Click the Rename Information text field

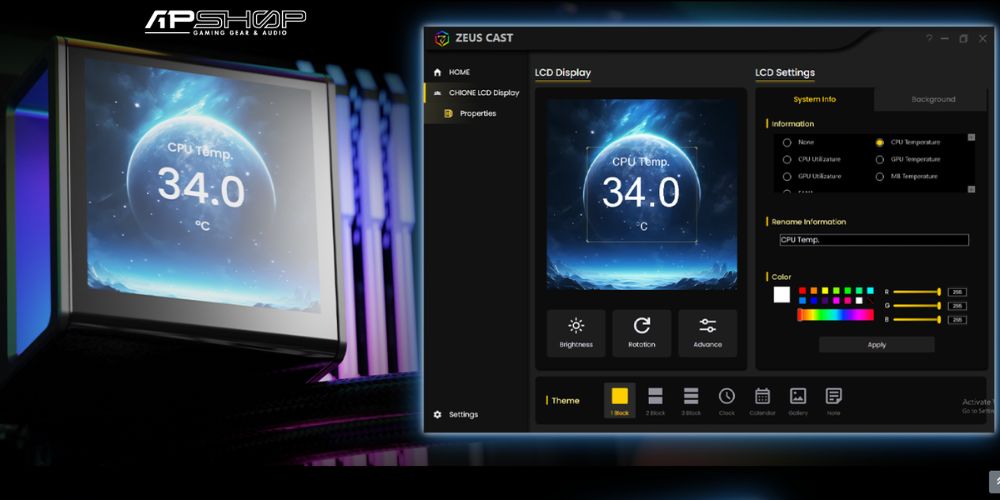pyautogui.click(x=874, y=240)
